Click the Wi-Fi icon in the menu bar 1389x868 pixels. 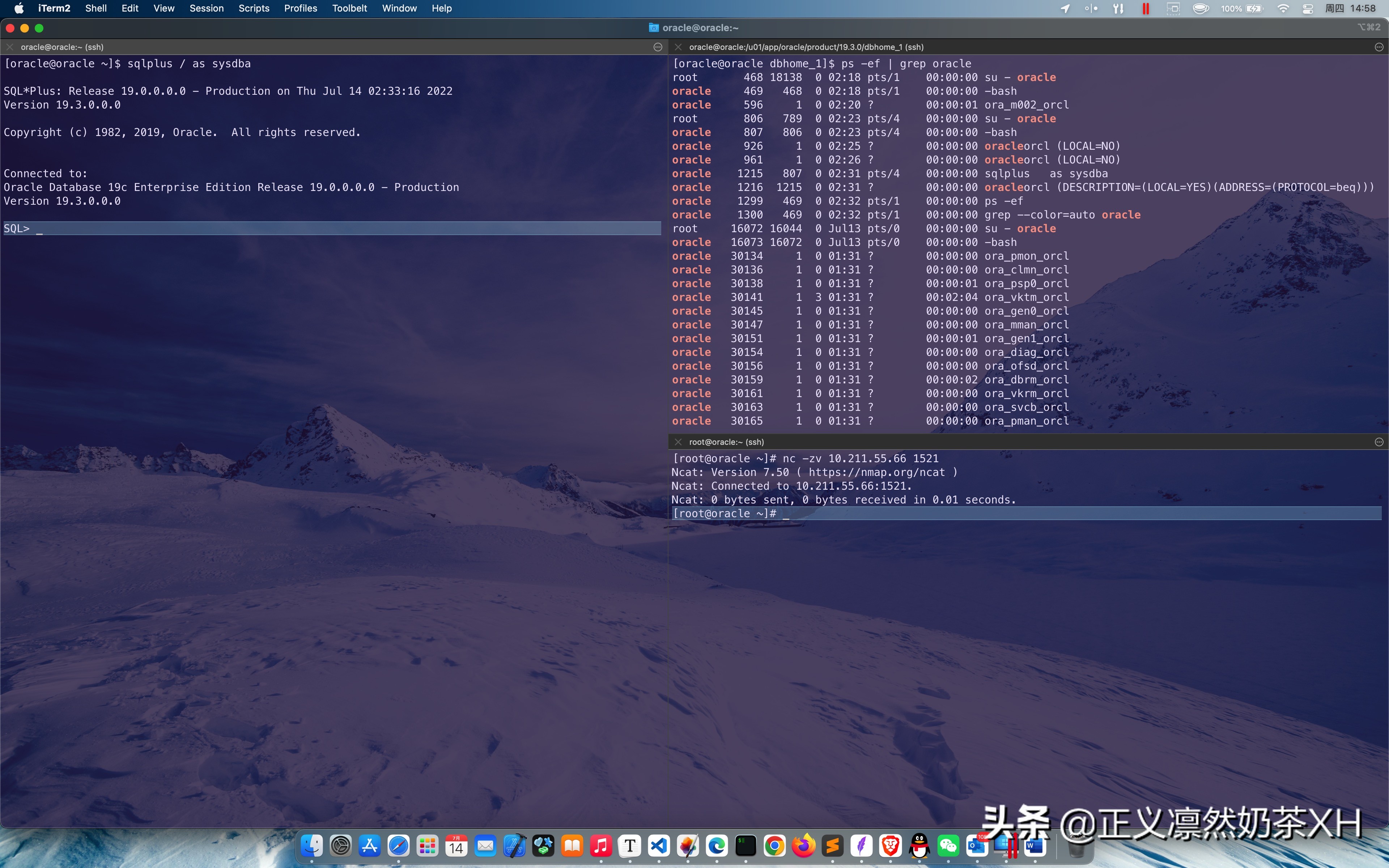1283,8
